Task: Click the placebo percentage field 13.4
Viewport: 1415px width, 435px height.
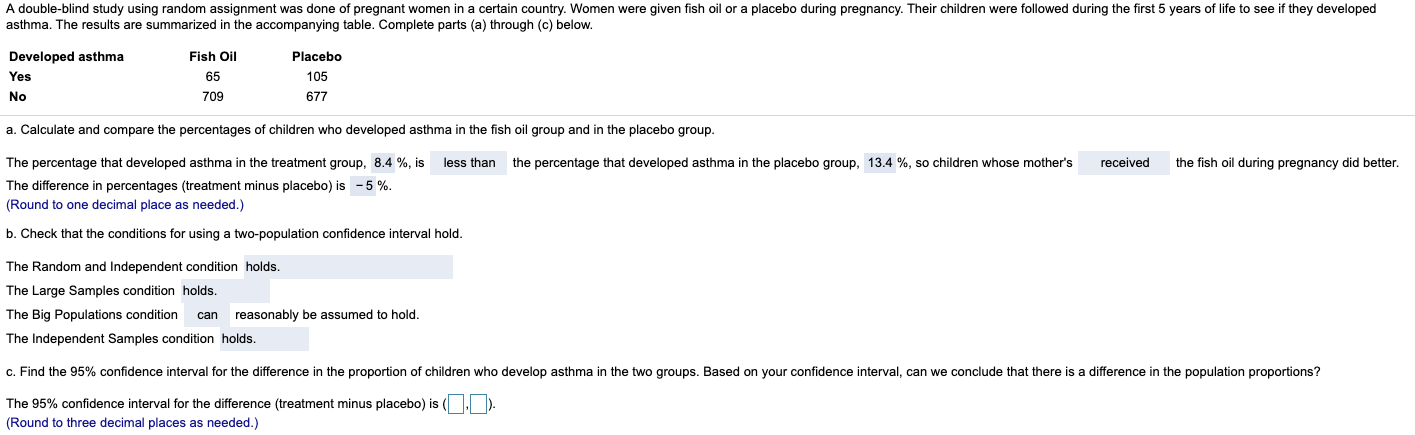Action: coord(880,163)
